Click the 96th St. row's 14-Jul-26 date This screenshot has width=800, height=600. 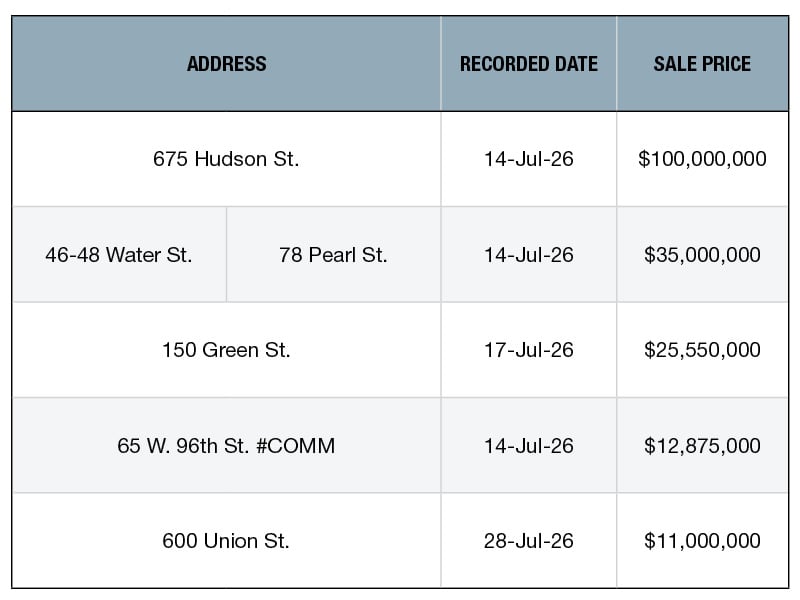[529, 445]
